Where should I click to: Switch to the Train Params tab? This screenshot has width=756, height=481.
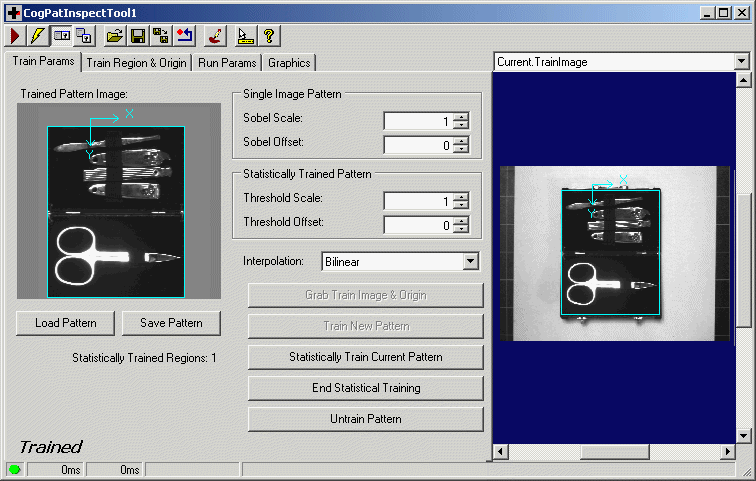[x=43, y=61]
